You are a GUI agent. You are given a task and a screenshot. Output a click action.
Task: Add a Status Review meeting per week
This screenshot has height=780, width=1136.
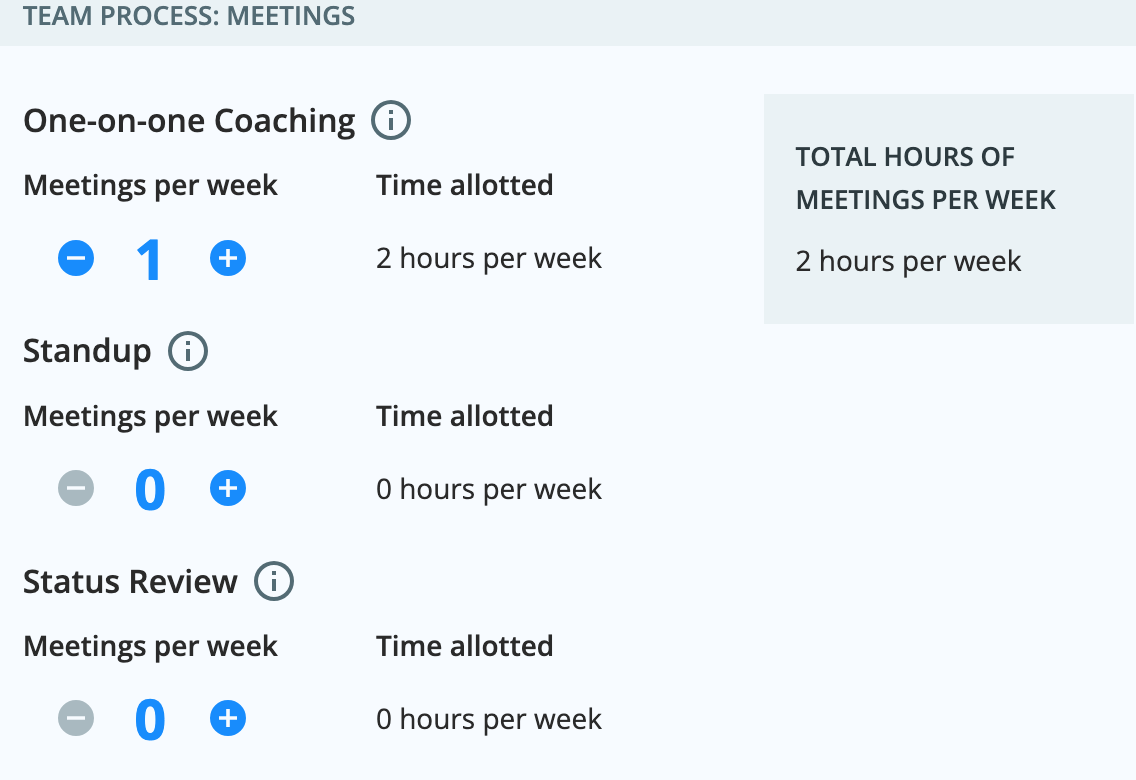click(x=228, y=719)
